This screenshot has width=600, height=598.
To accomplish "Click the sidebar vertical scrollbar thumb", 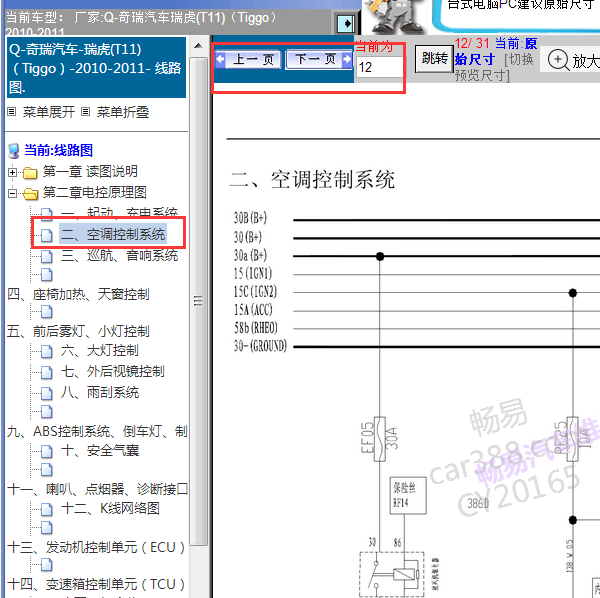I will [x=198, y=301].
